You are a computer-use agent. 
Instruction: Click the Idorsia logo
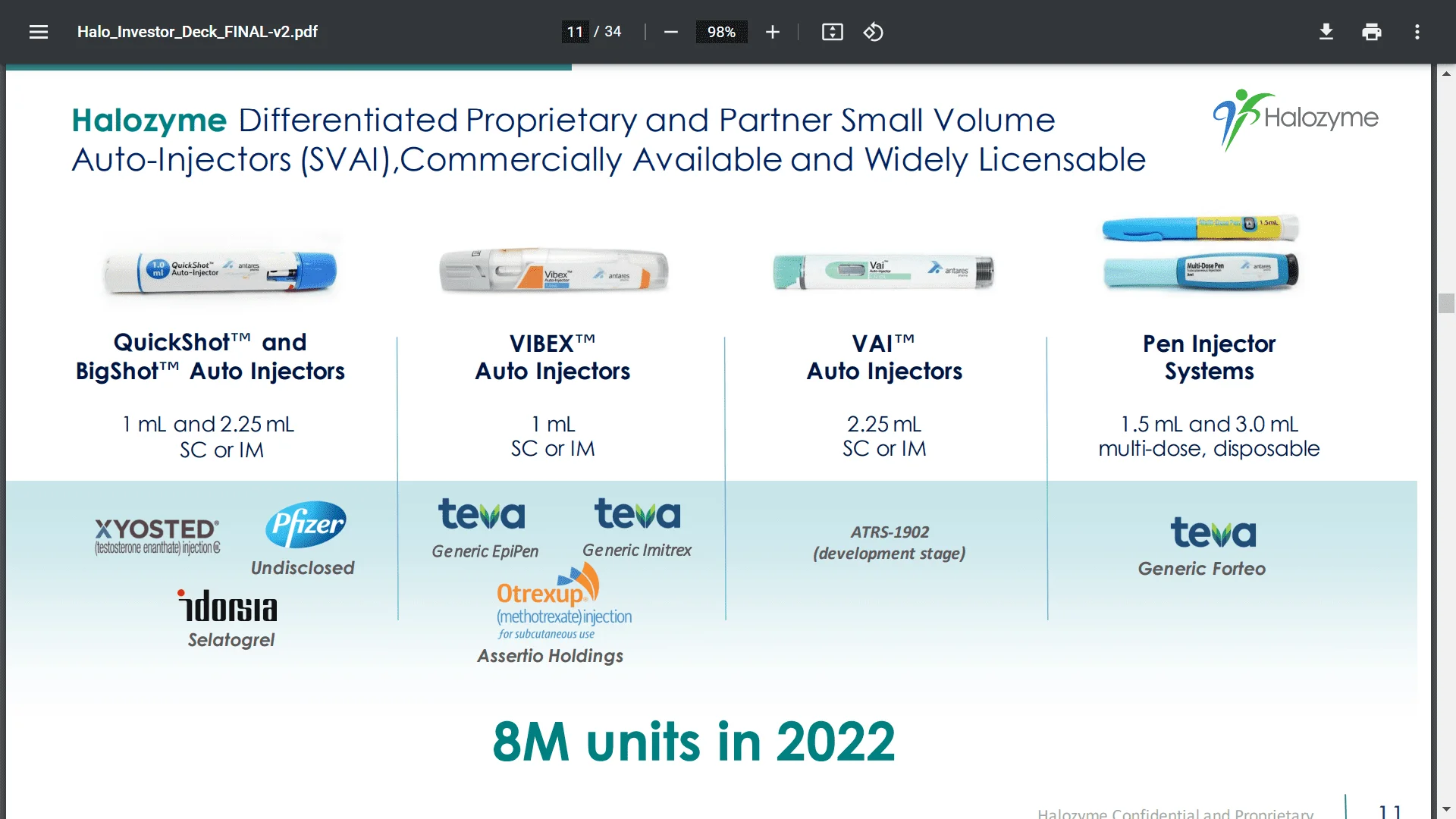point(227,605)
